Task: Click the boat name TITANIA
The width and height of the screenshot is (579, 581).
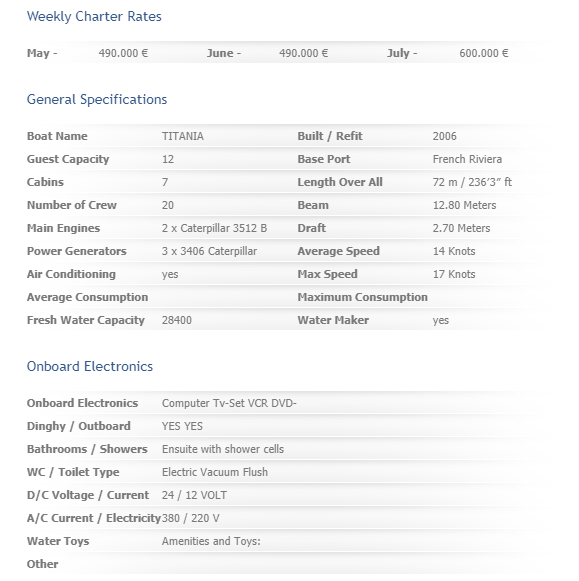Action: click(183, 136)
